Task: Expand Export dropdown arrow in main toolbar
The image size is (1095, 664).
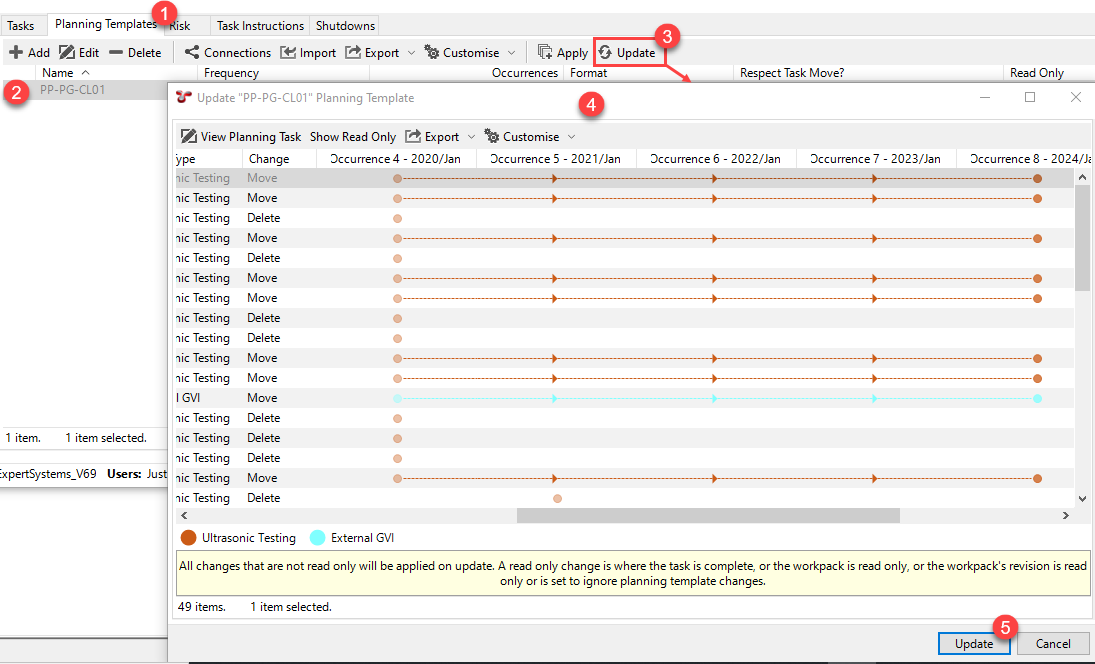Action: pyautogui.click(x=411, y=53)
